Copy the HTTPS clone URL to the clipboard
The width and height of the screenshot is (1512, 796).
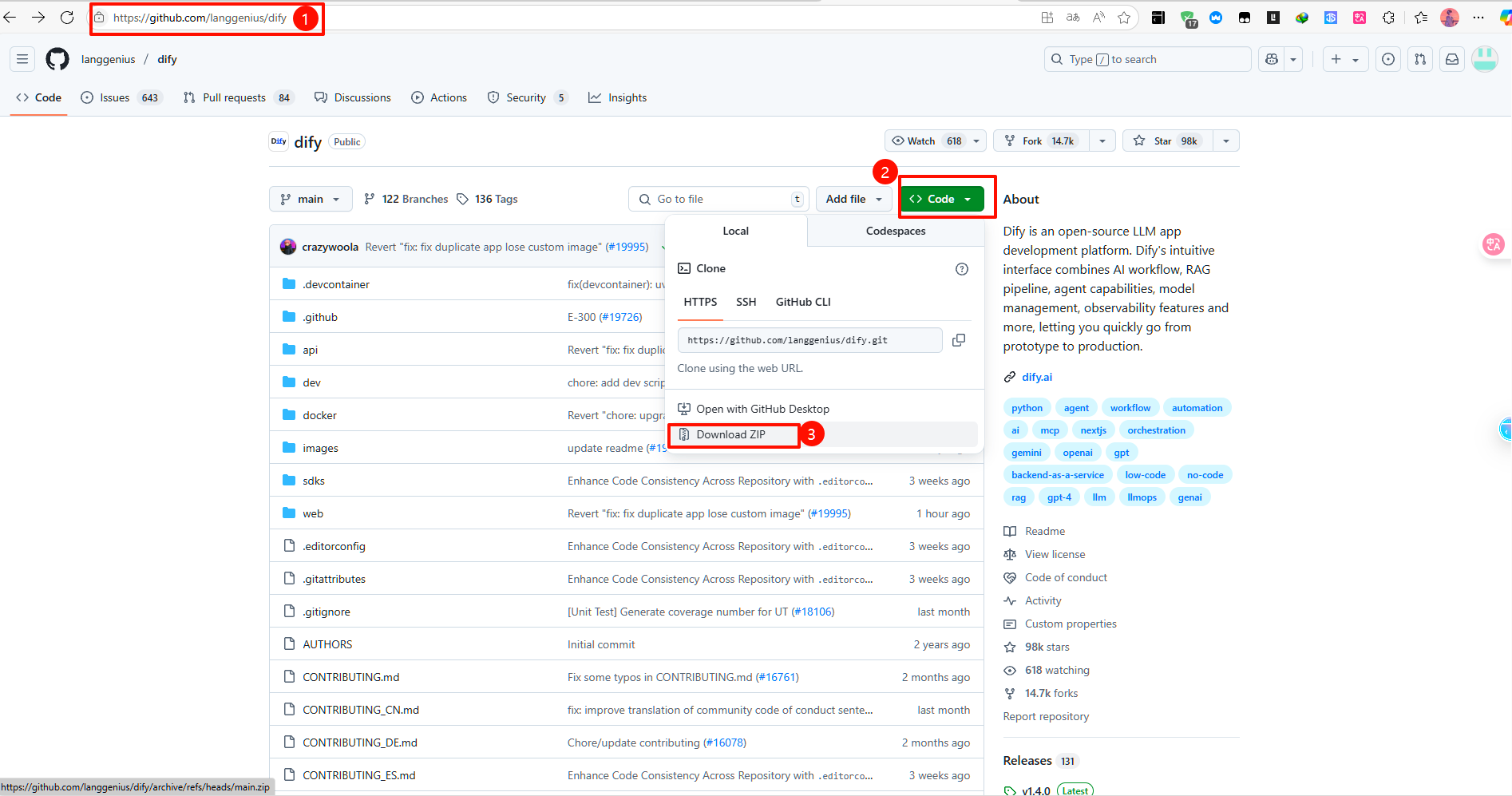click(x=959, y=340)
